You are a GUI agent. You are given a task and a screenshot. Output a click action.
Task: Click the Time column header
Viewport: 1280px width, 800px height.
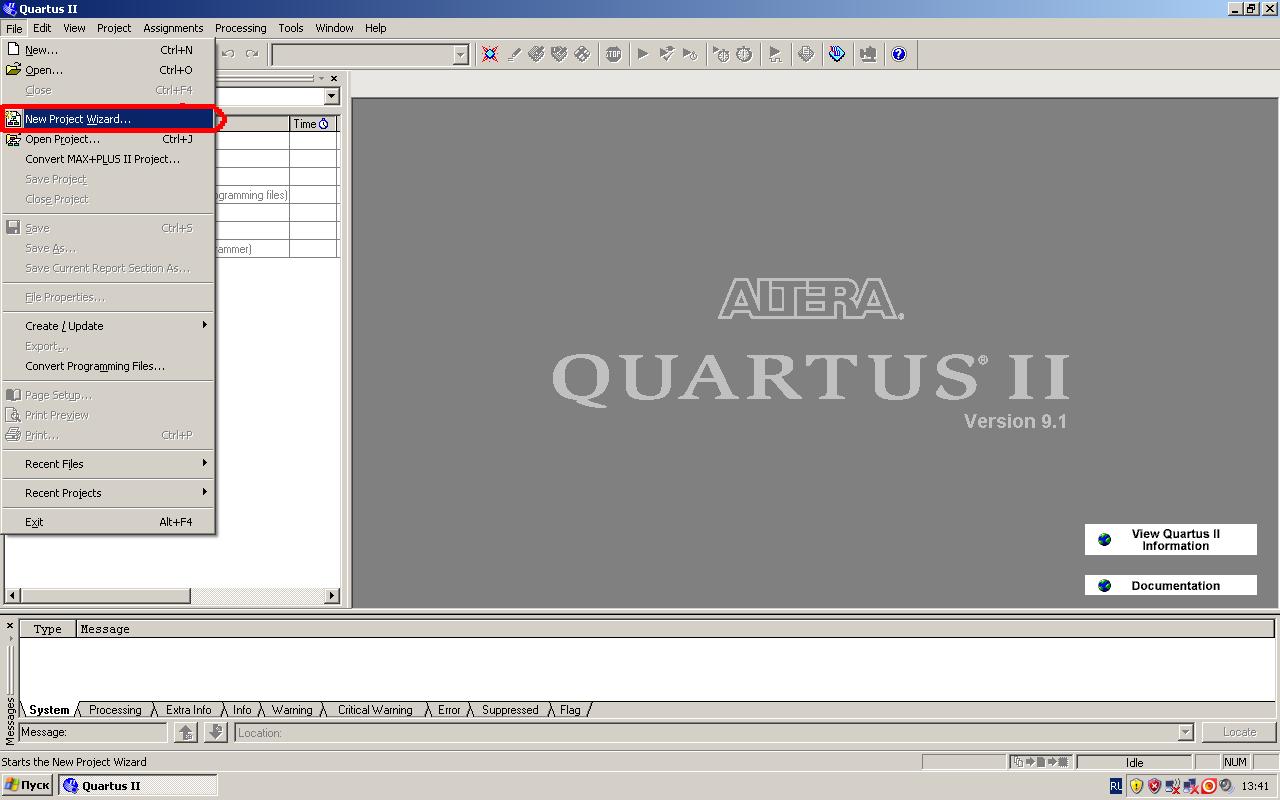pyautogui.click(x=313, y=124)
